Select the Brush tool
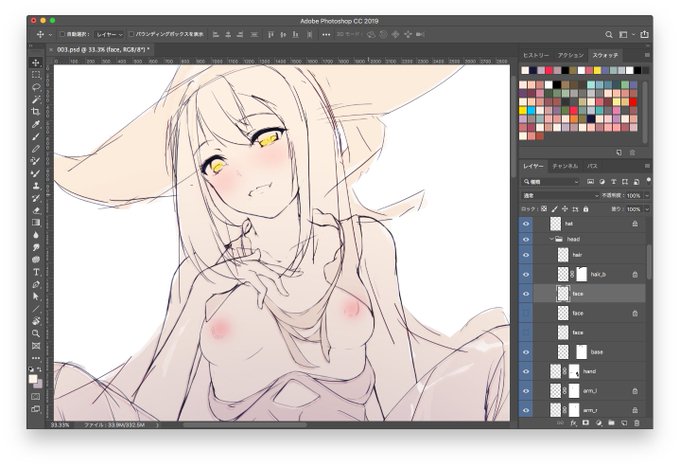This screenshot has height=467, width=680. 36,137
